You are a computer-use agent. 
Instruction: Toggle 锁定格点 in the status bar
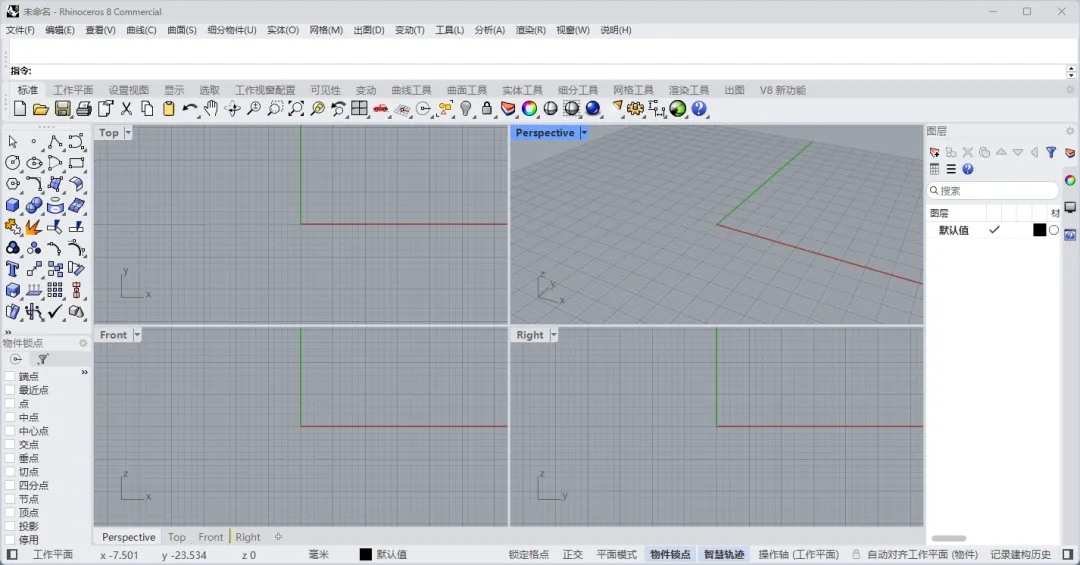(x=529, y=555)
